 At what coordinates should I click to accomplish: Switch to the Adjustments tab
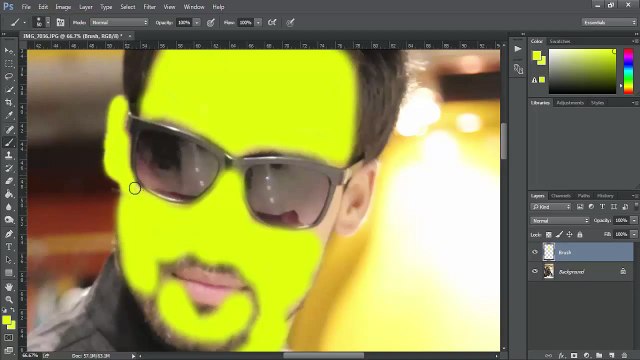pyautogui.click(x=570, y=103)
